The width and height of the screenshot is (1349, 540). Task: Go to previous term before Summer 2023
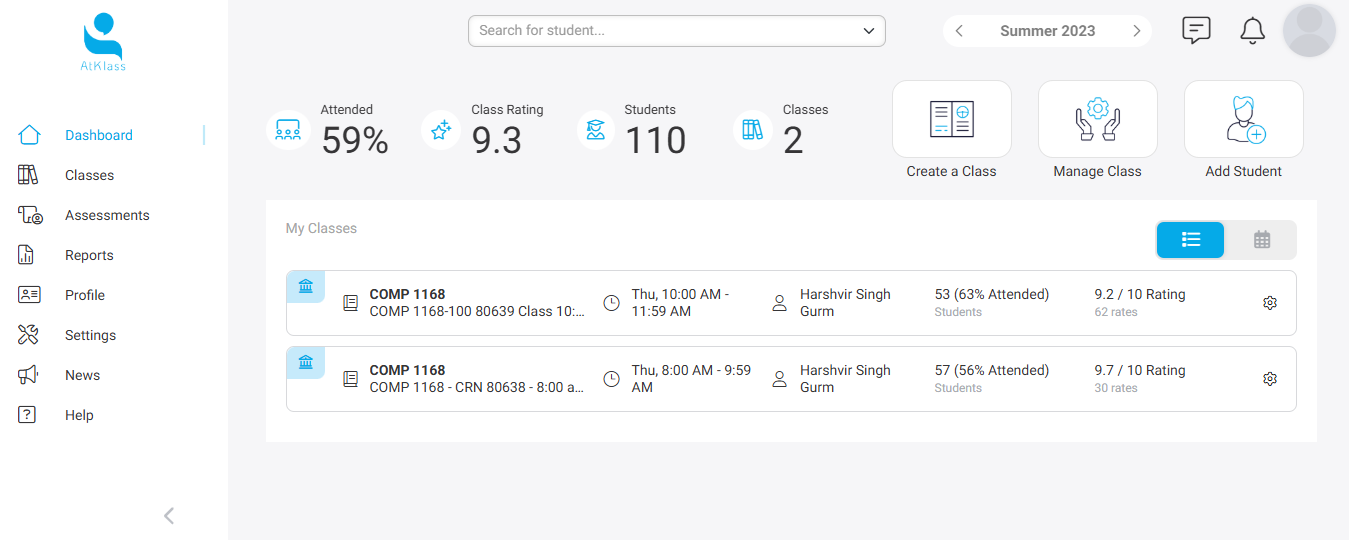(x=959, y=31)
